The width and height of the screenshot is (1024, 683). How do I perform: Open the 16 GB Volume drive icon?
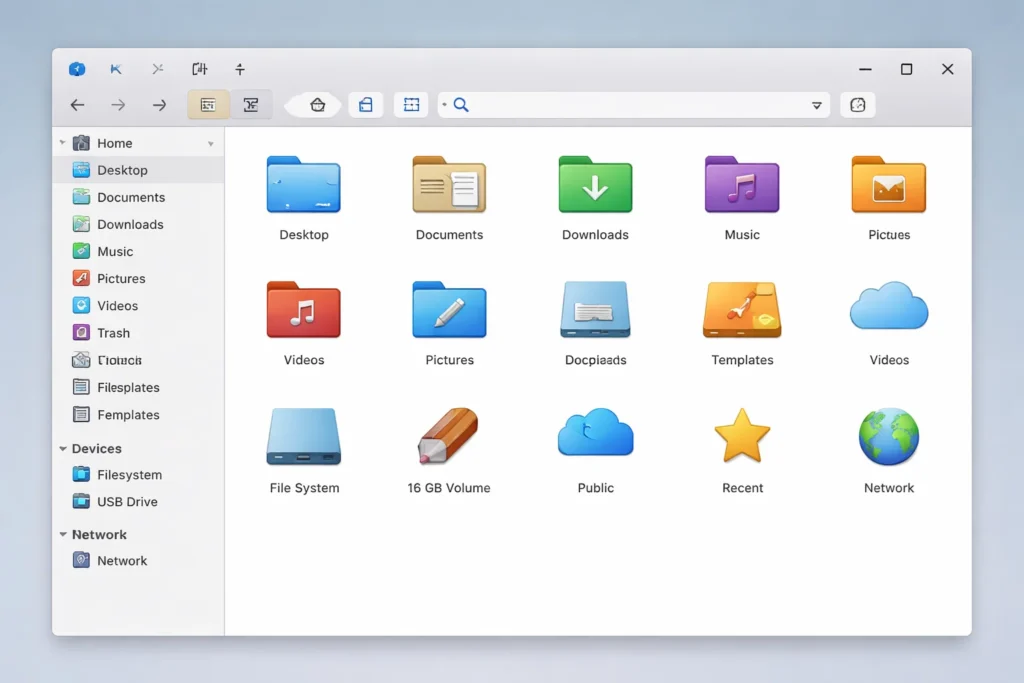(x=449, y=437)
